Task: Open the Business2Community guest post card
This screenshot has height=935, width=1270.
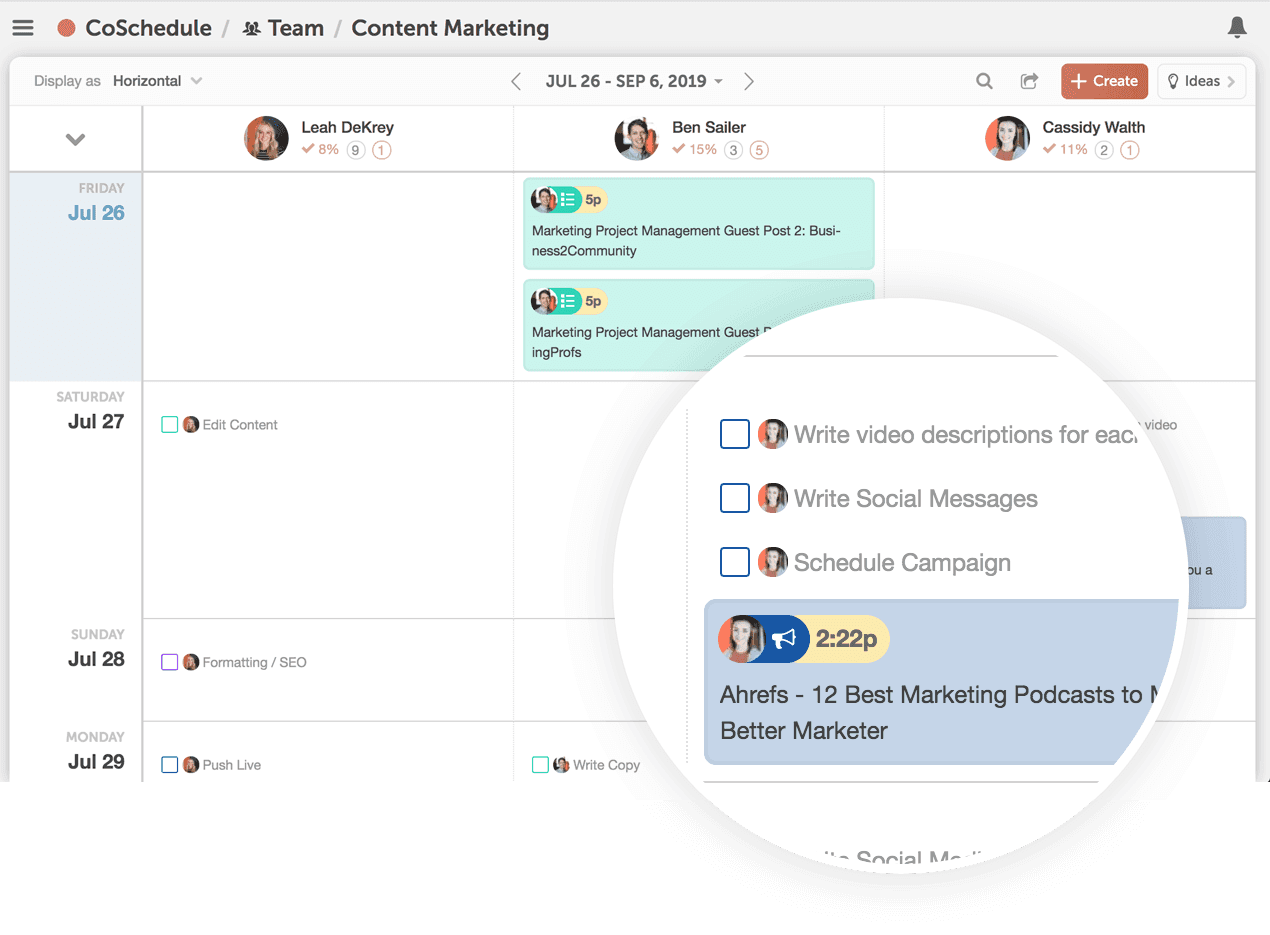Action: pos(699,224)
